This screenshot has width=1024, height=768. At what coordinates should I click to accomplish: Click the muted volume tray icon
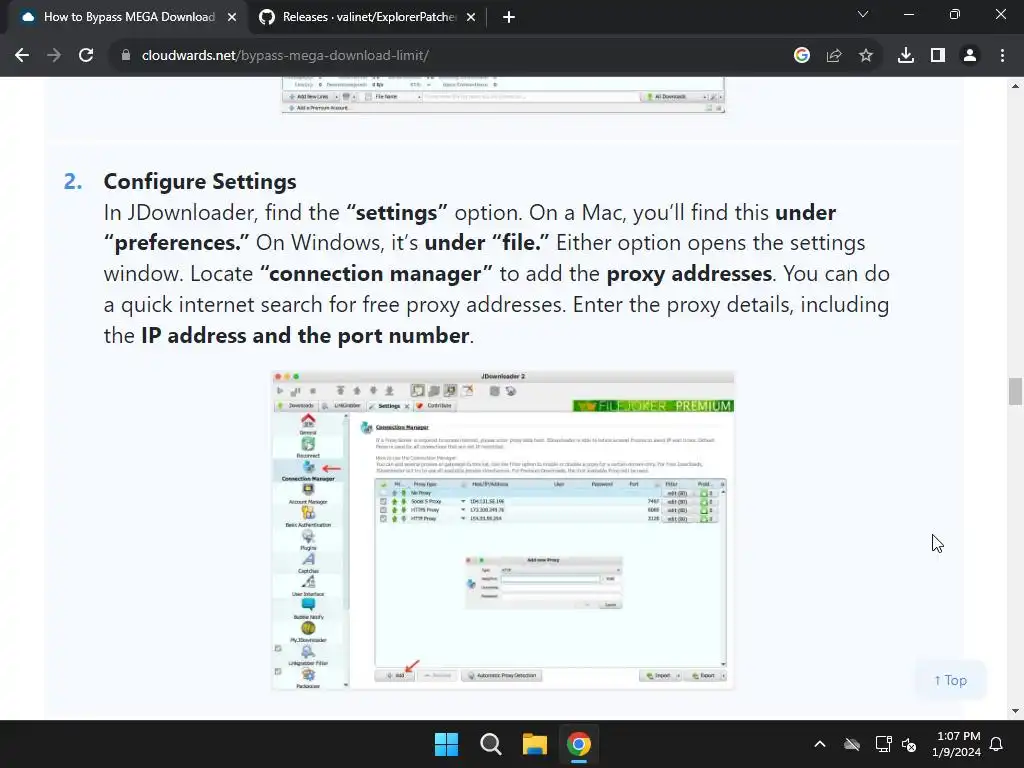click(x=908, y=744)
